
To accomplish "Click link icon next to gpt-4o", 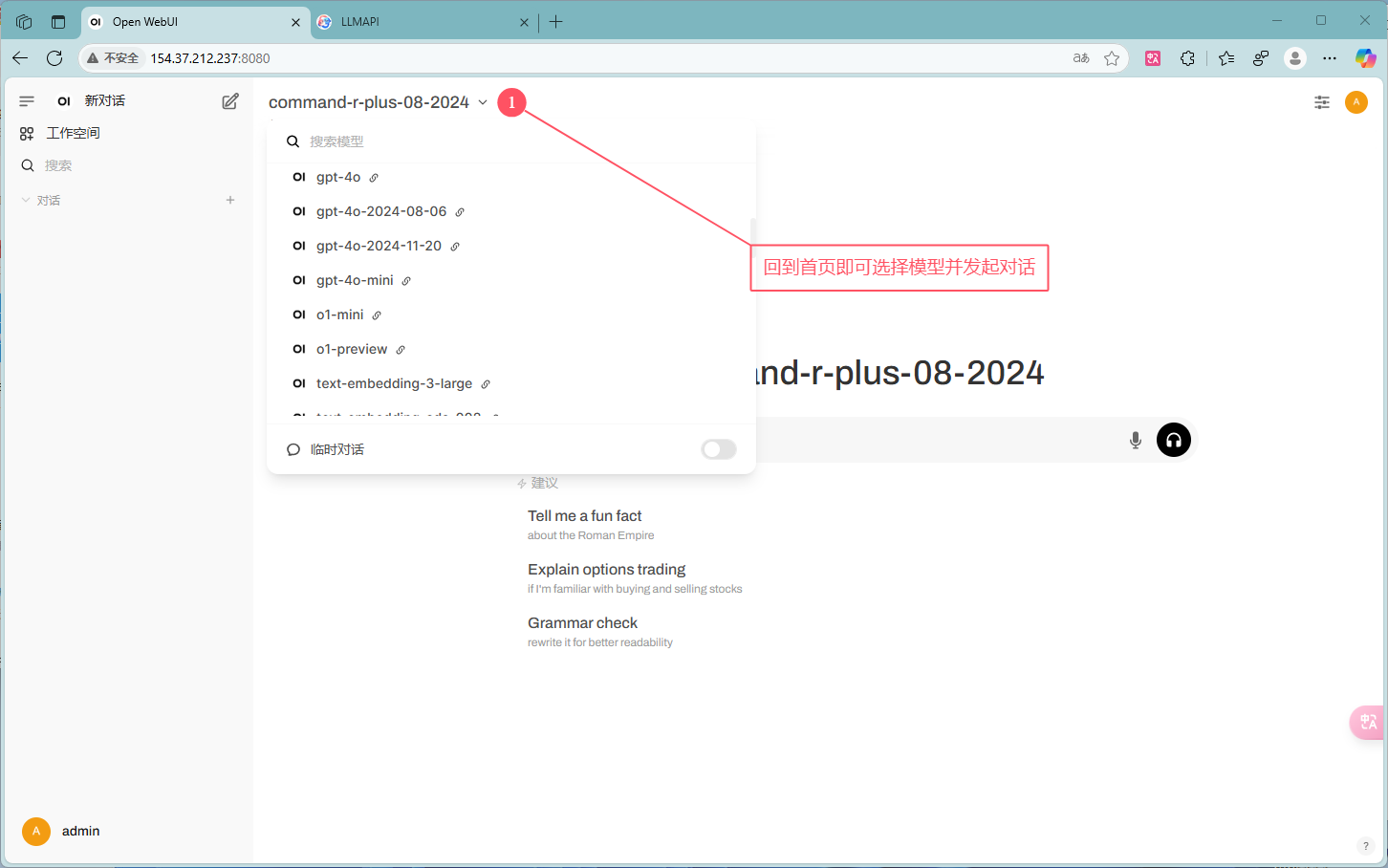I will [x=374, y=178].
